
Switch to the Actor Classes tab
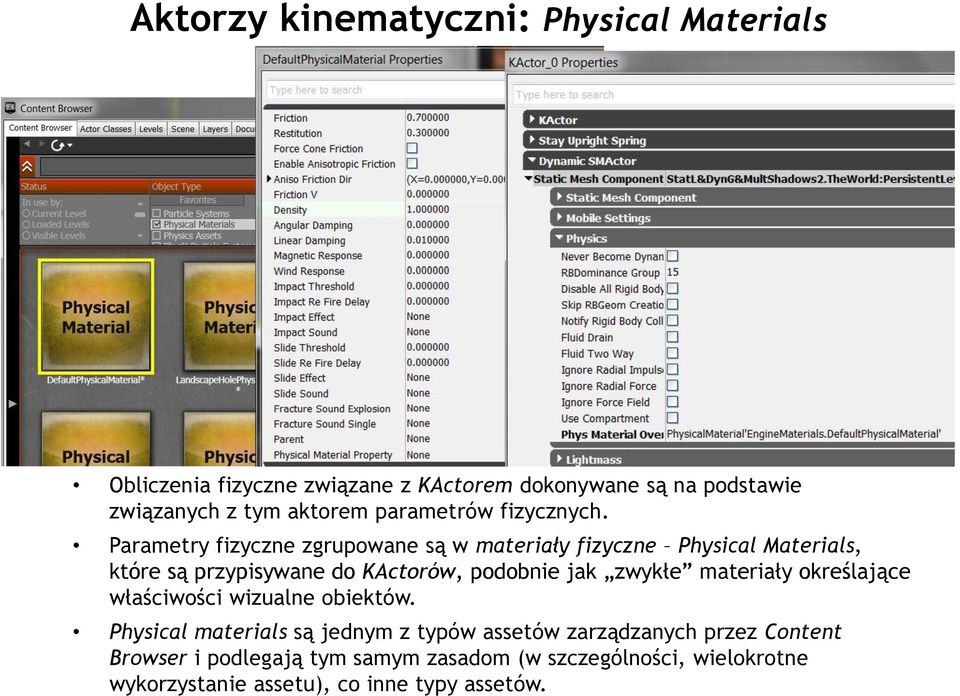[105, 129]
